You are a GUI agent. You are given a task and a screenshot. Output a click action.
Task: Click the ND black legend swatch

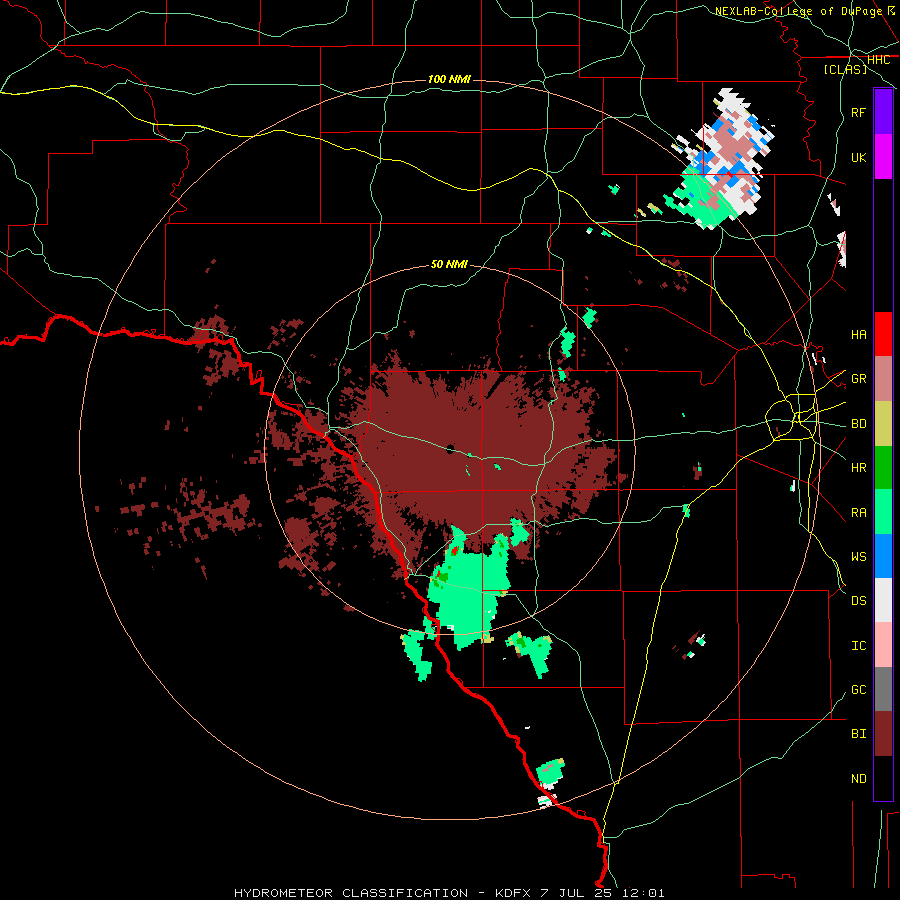click(883, 778)
